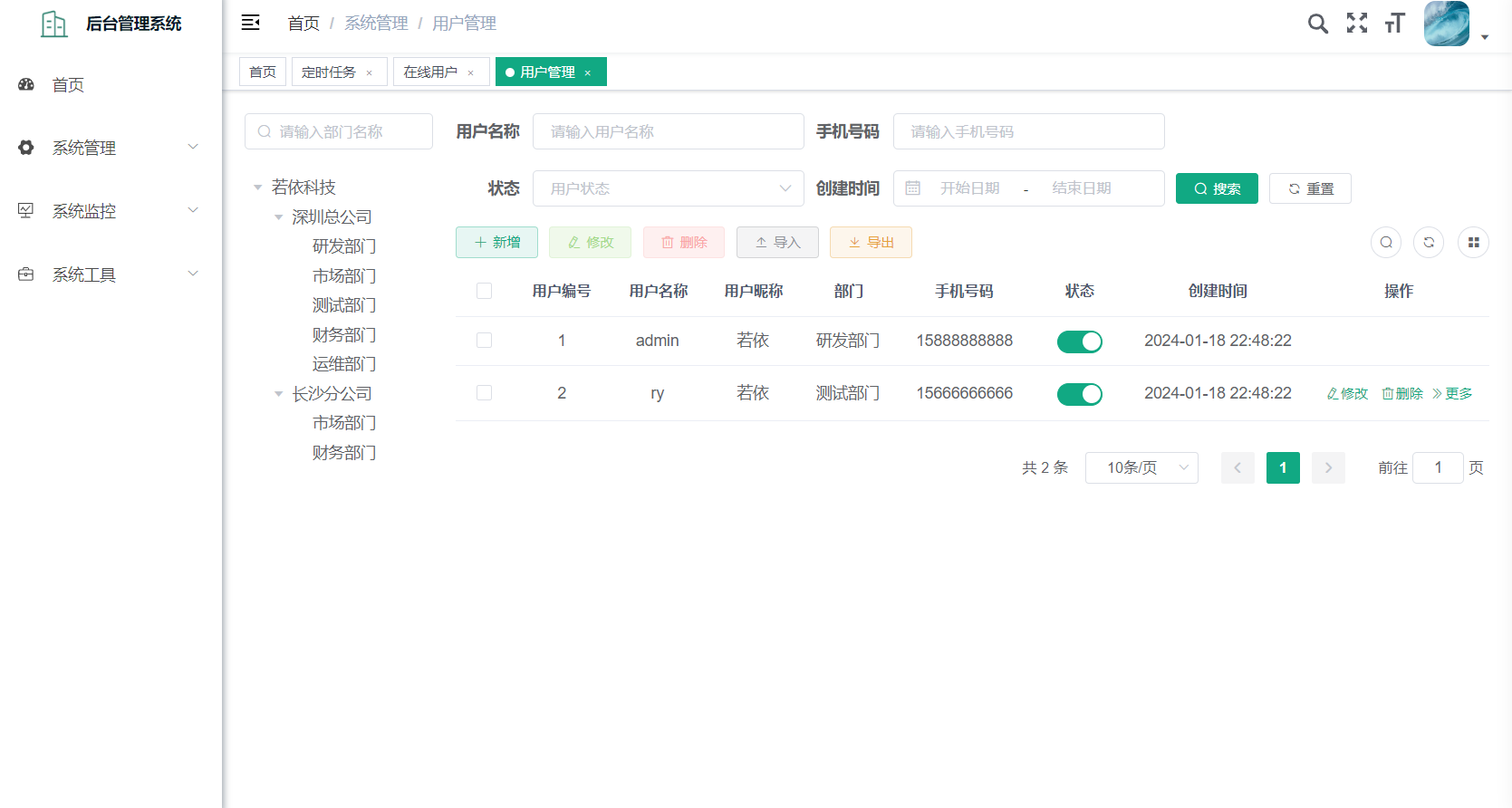This screenshot has height=808, width=1512.
Task: Open the search magnifier in the top bar
Action: (x=1317, y=24)
